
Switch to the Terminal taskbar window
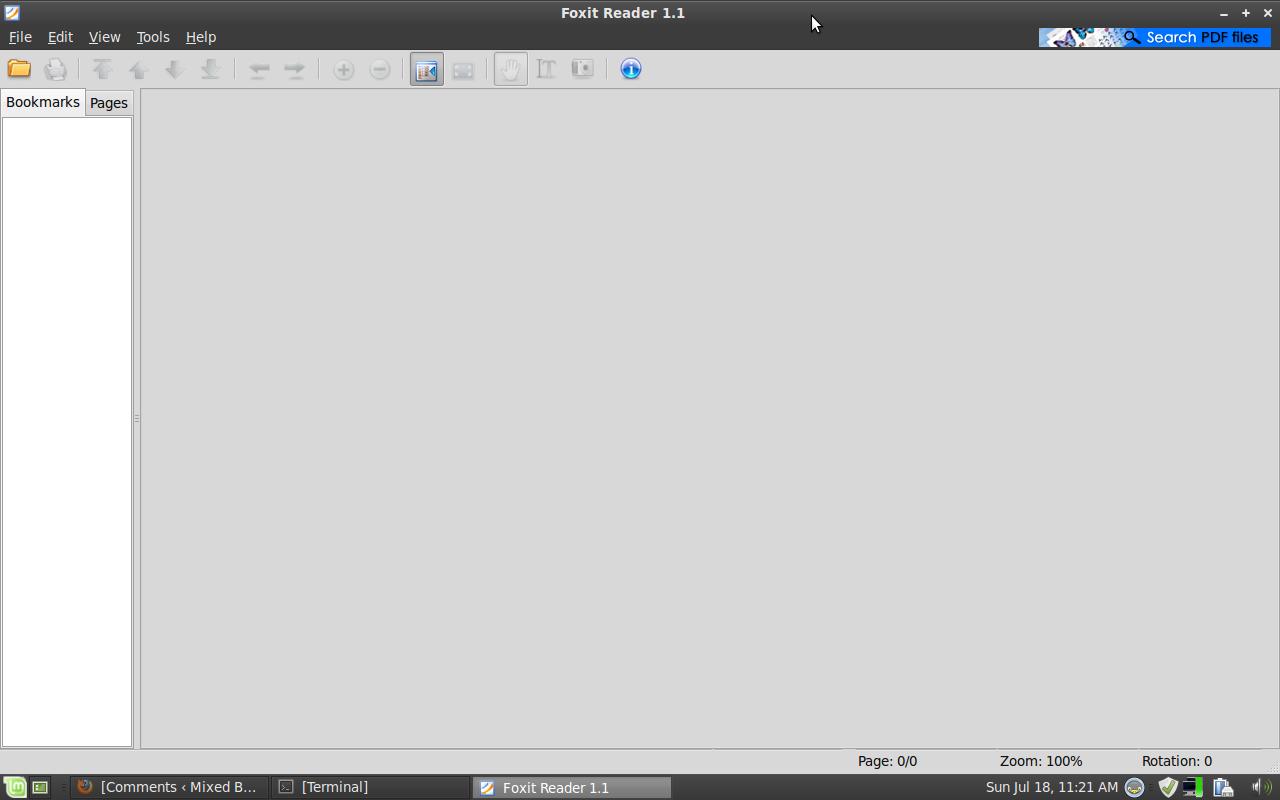pyautogui.click(x=371, y=787)
